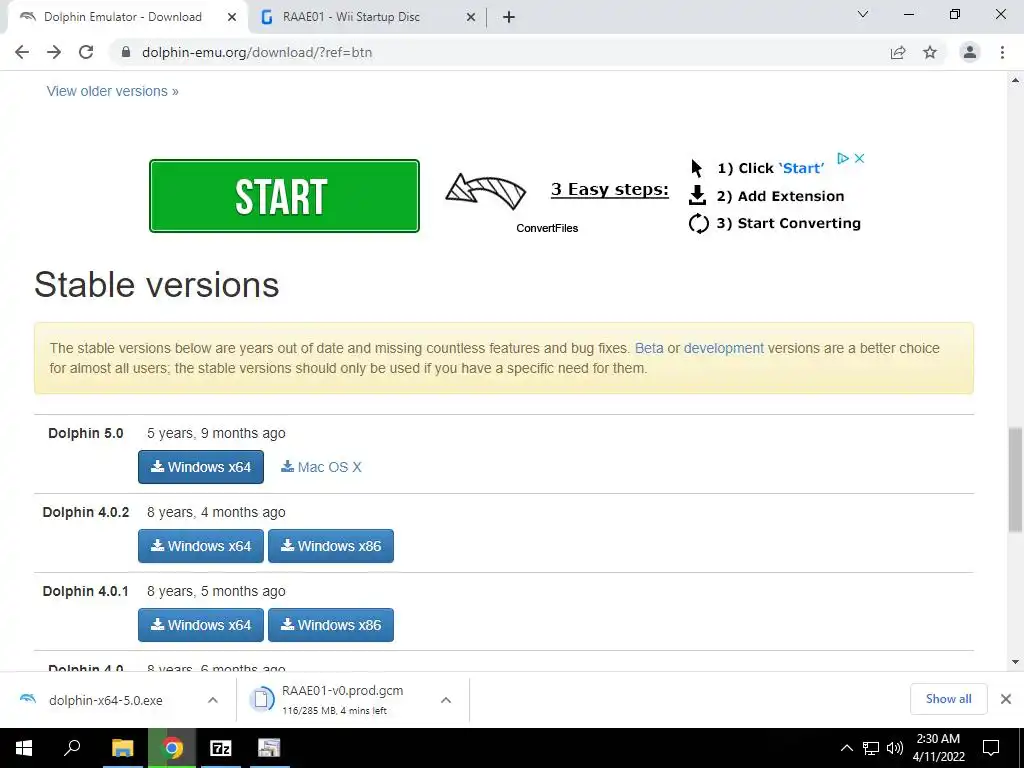
Task: Follow the development versions link
Action: 724,348
